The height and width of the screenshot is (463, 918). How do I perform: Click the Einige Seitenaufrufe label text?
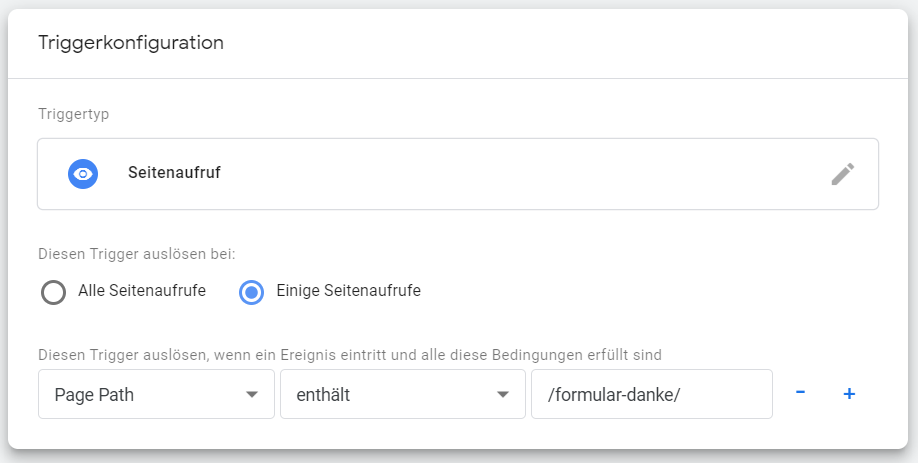(x=348, y=290)
